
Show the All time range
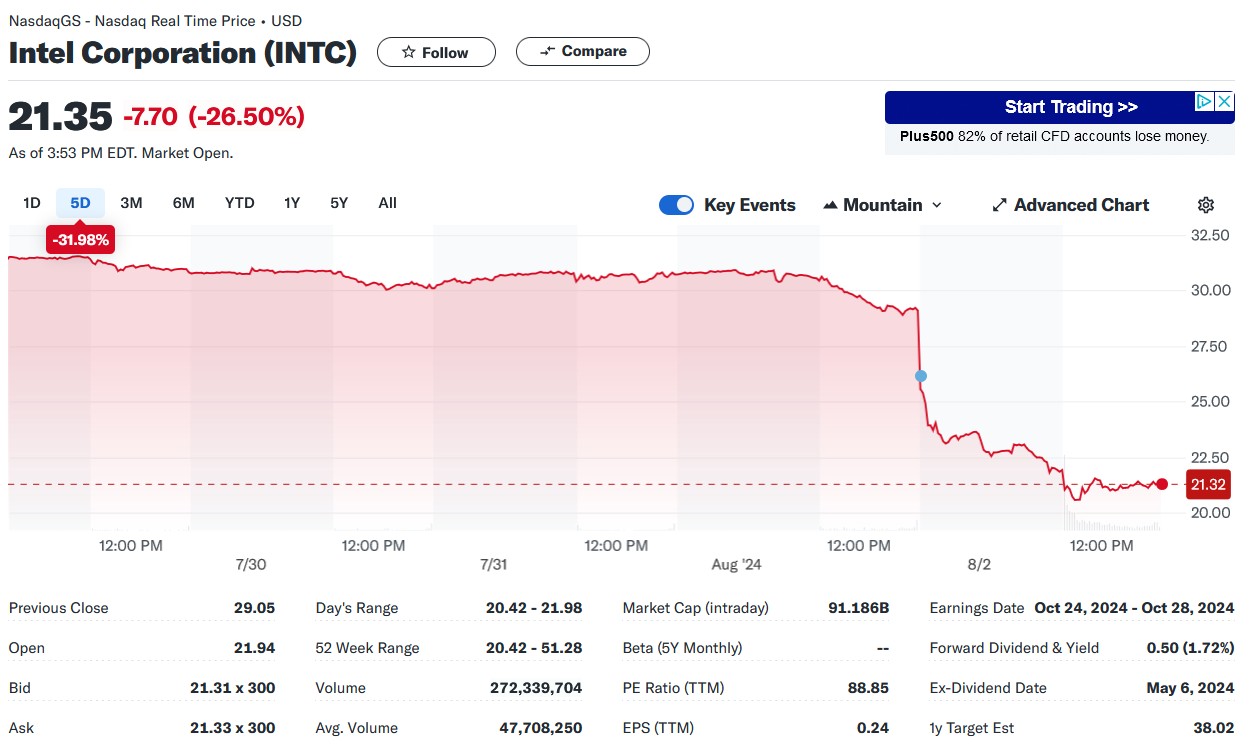[388, 203]
